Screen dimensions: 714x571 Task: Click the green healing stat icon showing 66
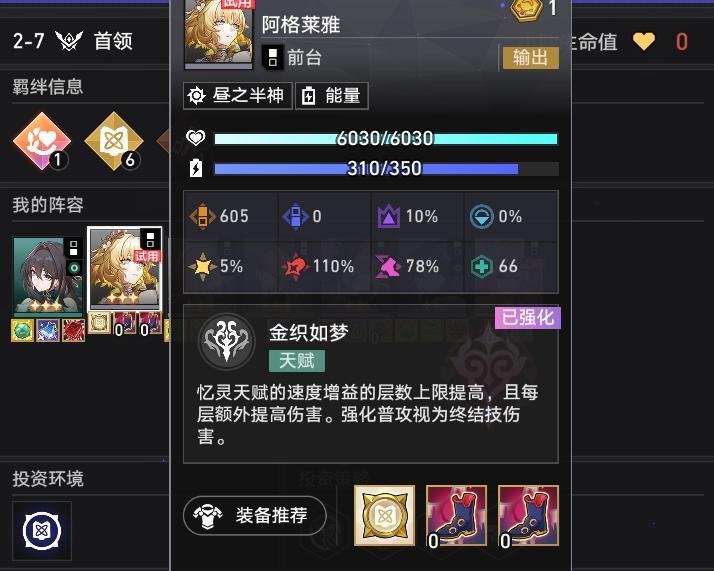pos(481,266)
